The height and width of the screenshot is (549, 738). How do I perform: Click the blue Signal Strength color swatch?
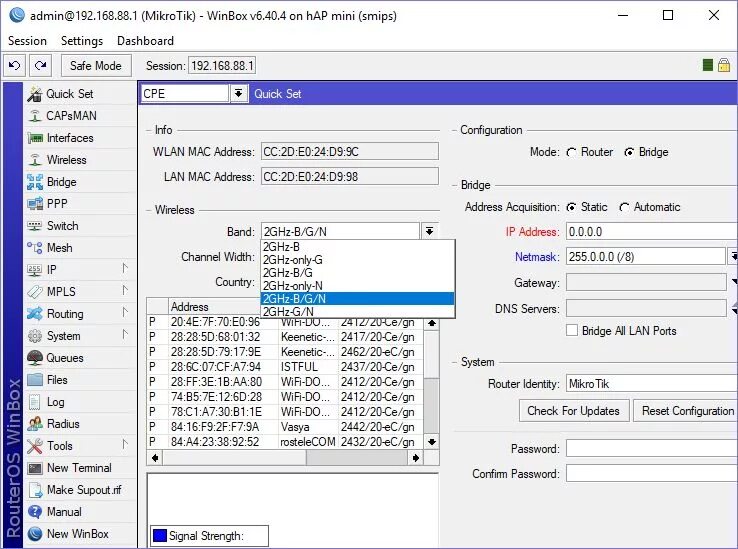coord(160,536)
